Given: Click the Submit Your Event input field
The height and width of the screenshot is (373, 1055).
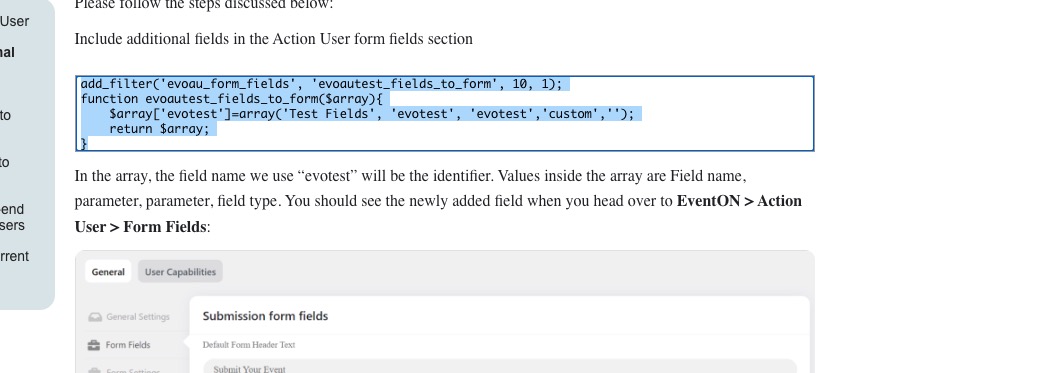Looking at the screenshot, I should click(x=500, y=367).
